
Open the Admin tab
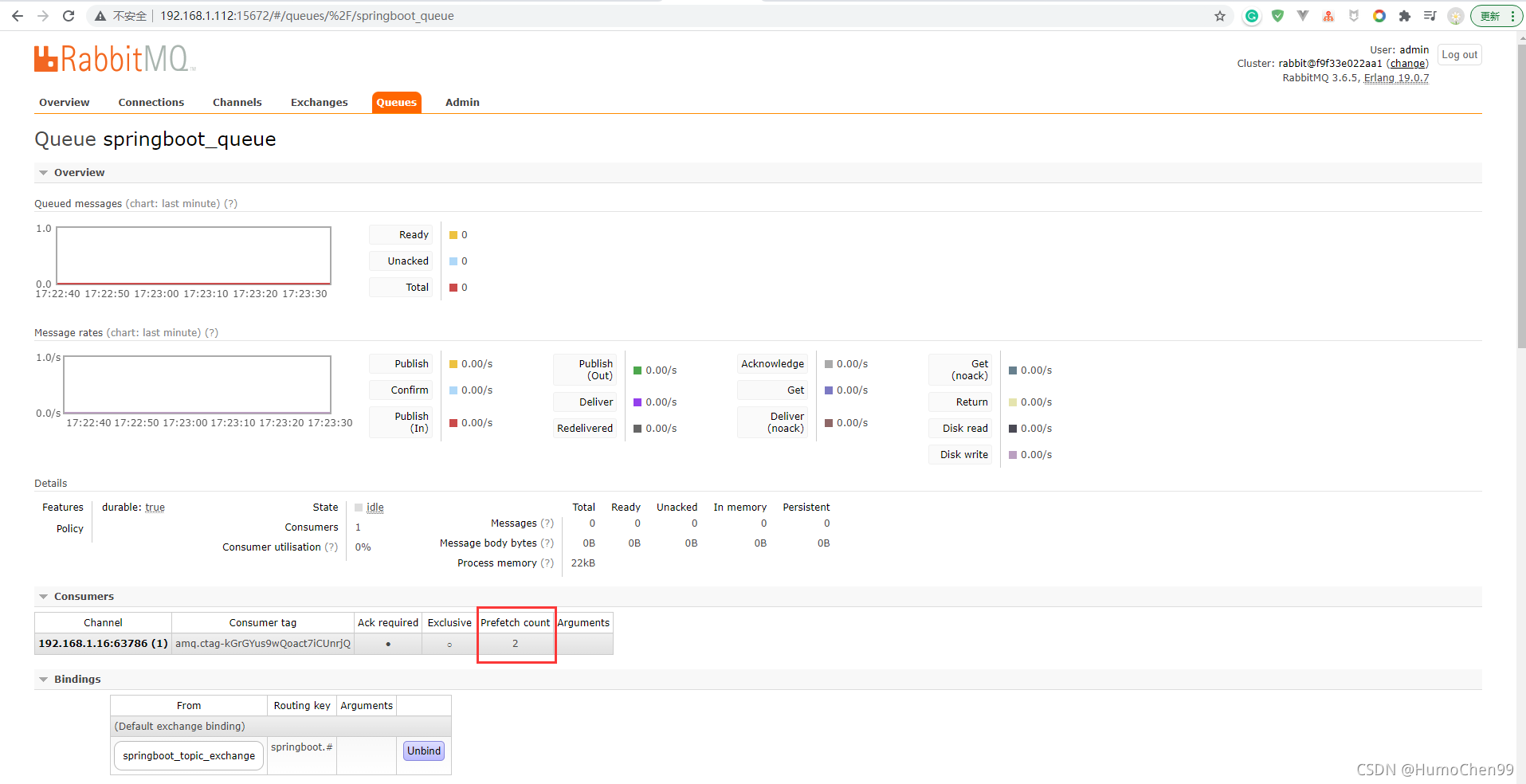462,102
